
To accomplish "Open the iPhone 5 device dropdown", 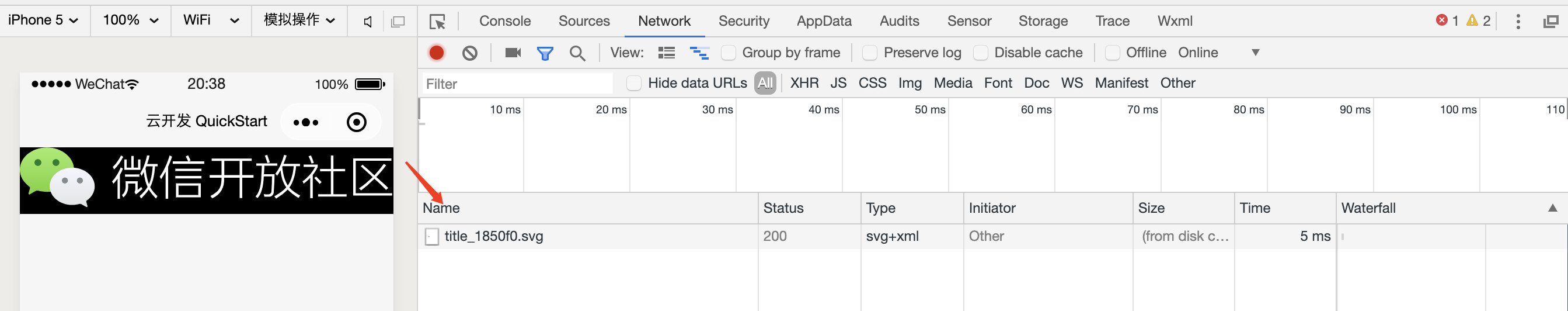I will pos(43,20).
